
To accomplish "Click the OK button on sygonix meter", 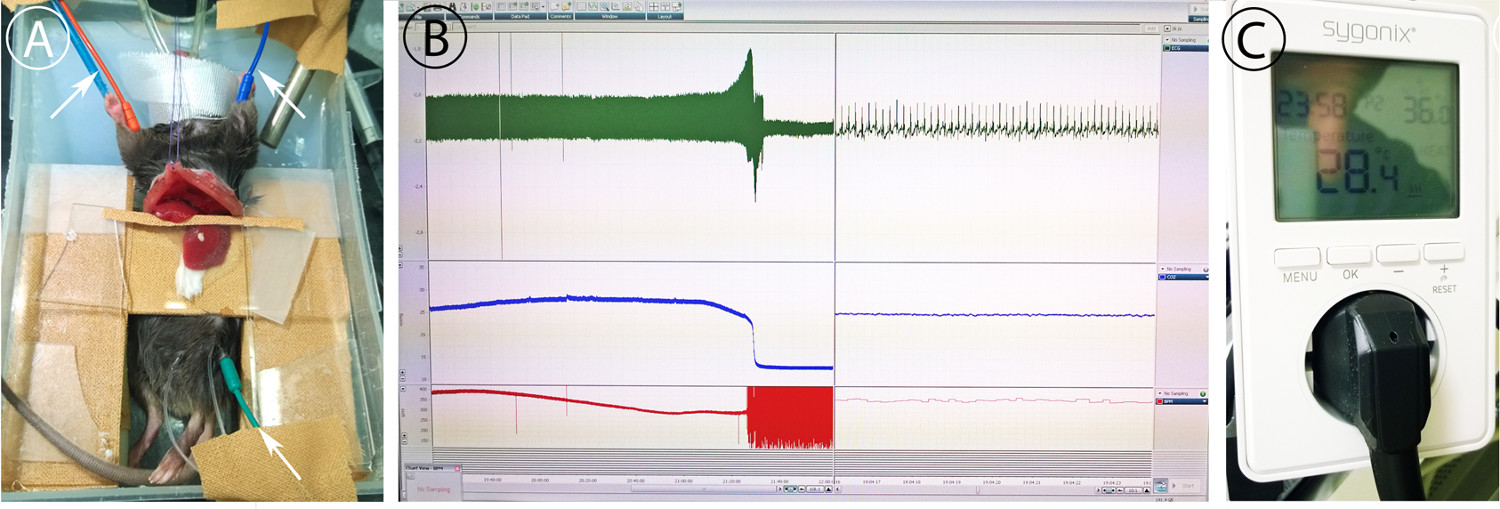I will [1349, 255].
